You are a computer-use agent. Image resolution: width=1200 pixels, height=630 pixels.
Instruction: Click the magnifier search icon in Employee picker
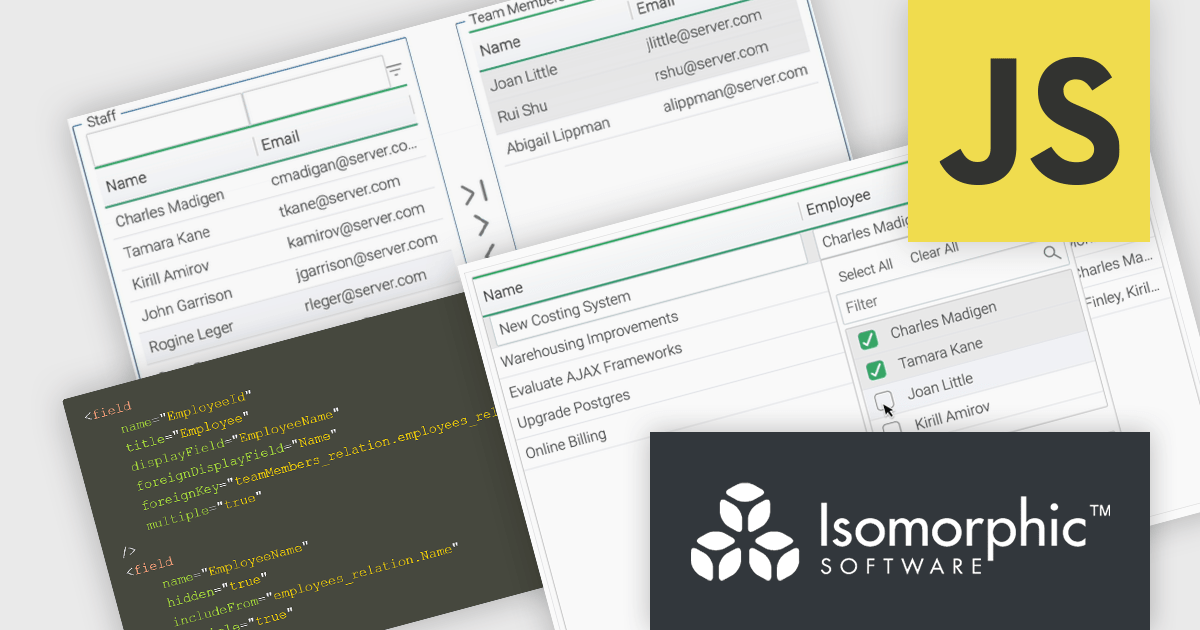coord(1051,253)
